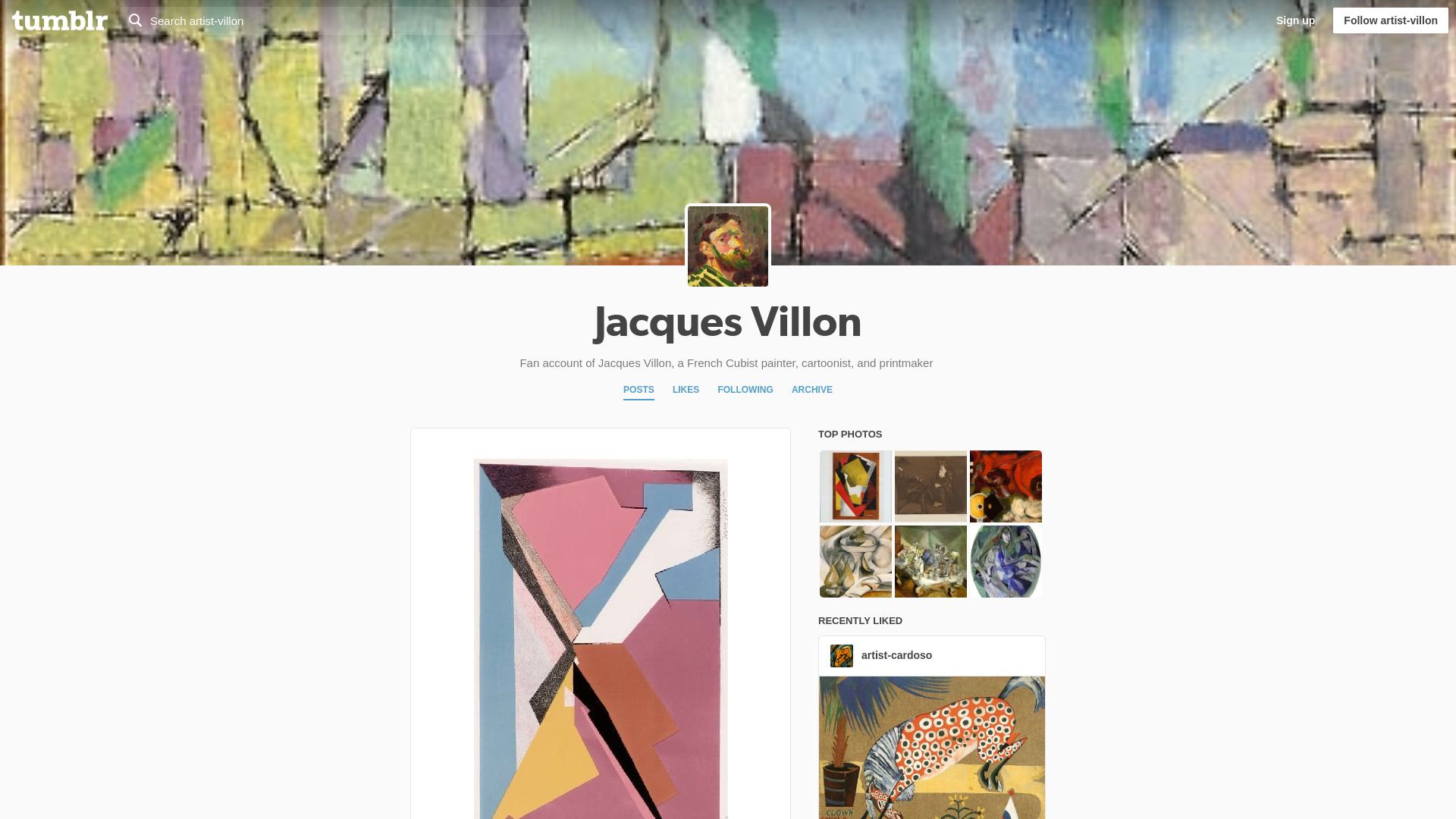Open the green table scene top photo
The height and width of the screenshot is (819, 1456).
[x=930, y=562]
